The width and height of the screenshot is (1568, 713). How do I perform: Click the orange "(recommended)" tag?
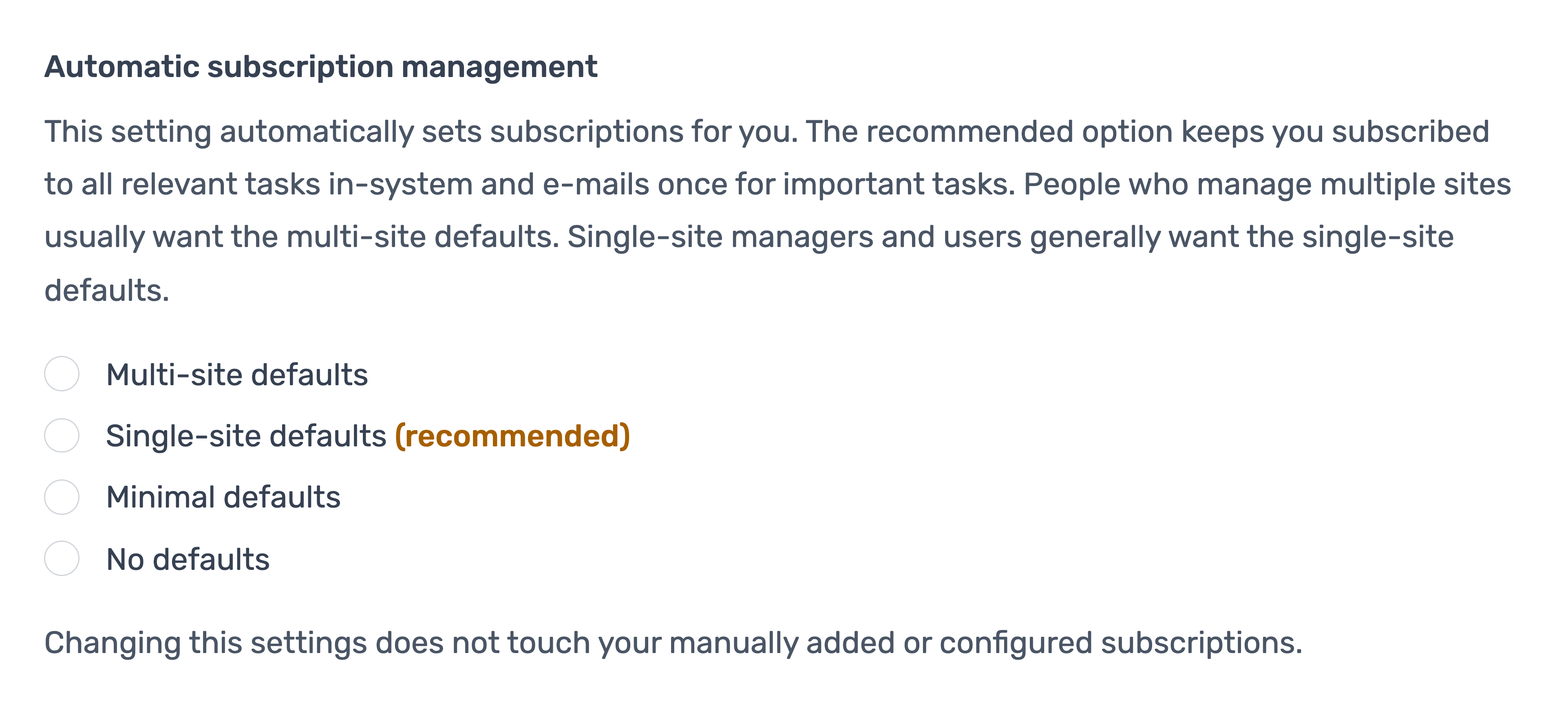[512, 436]
